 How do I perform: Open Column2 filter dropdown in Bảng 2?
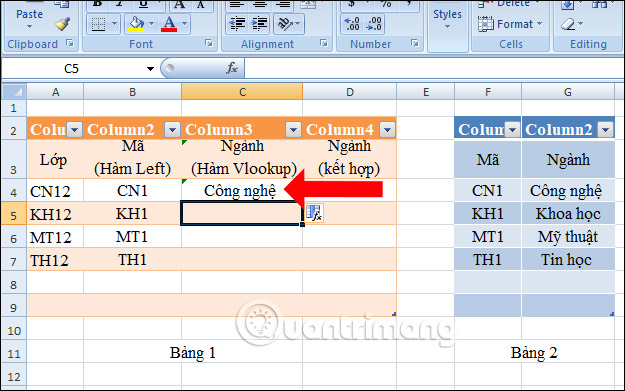point(606,130)
